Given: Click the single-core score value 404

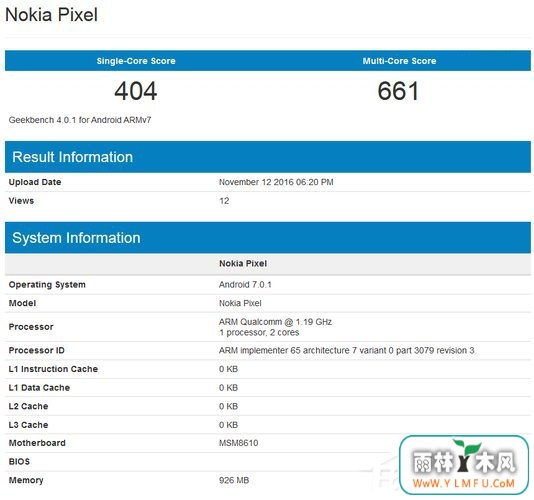Looking at the screenshot, I should click(136, 91).
